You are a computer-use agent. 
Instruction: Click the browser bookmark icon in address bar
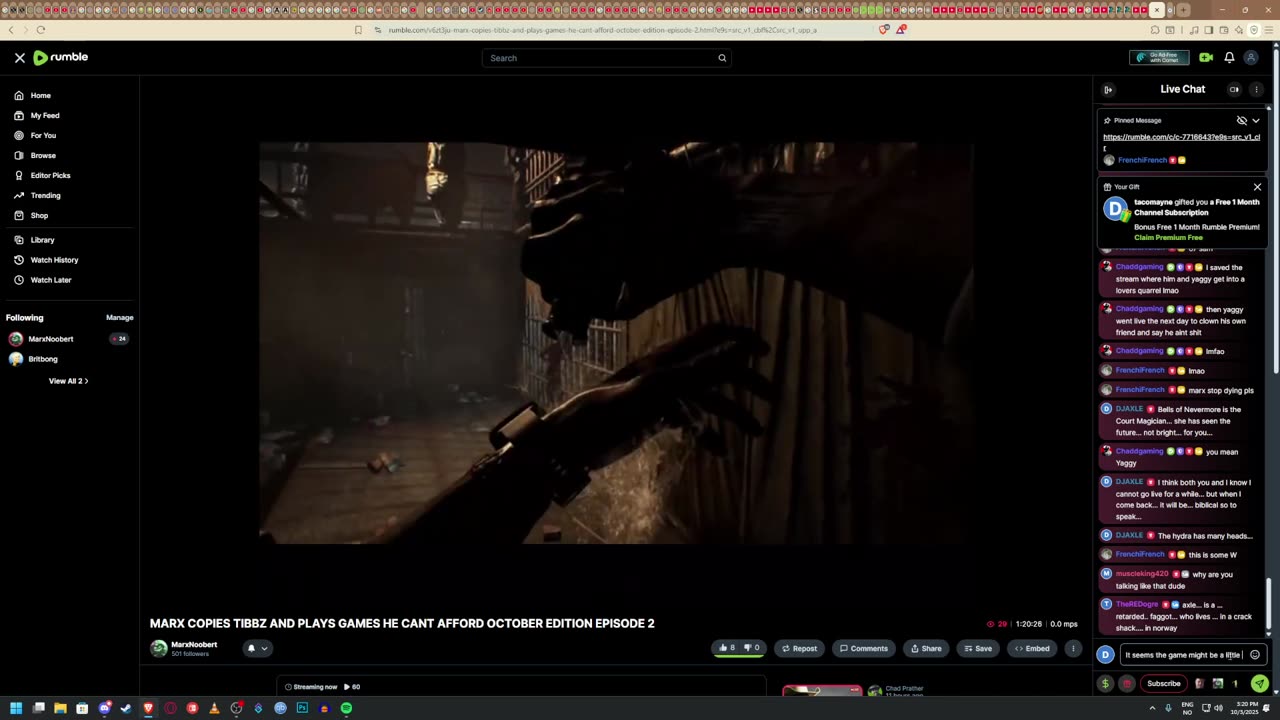point(358,30)
